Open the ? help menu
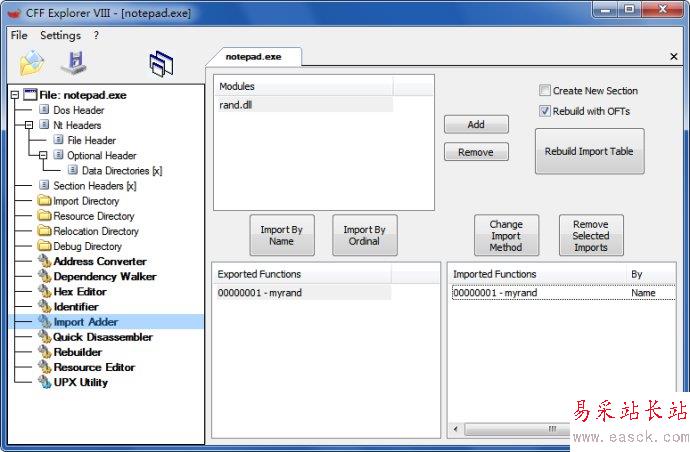 click(x=96, y=35)
